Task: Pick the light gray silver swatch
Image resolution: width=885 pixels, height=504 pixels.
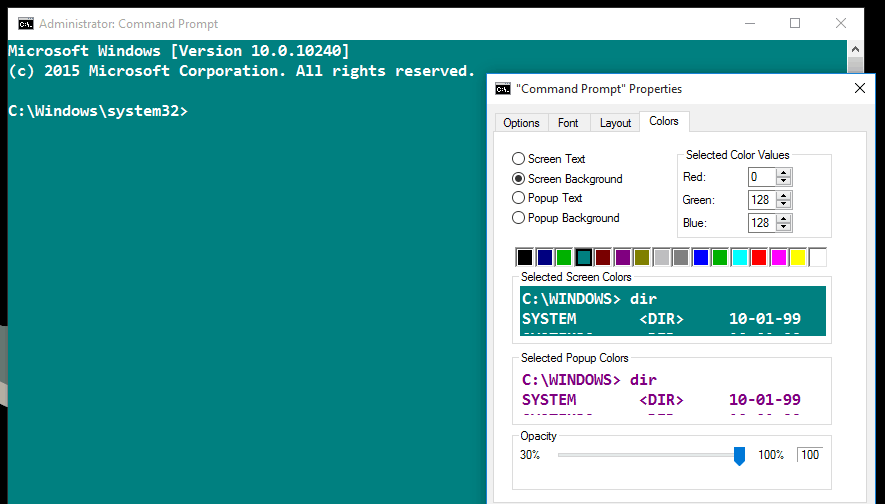Action: point(661,257)
